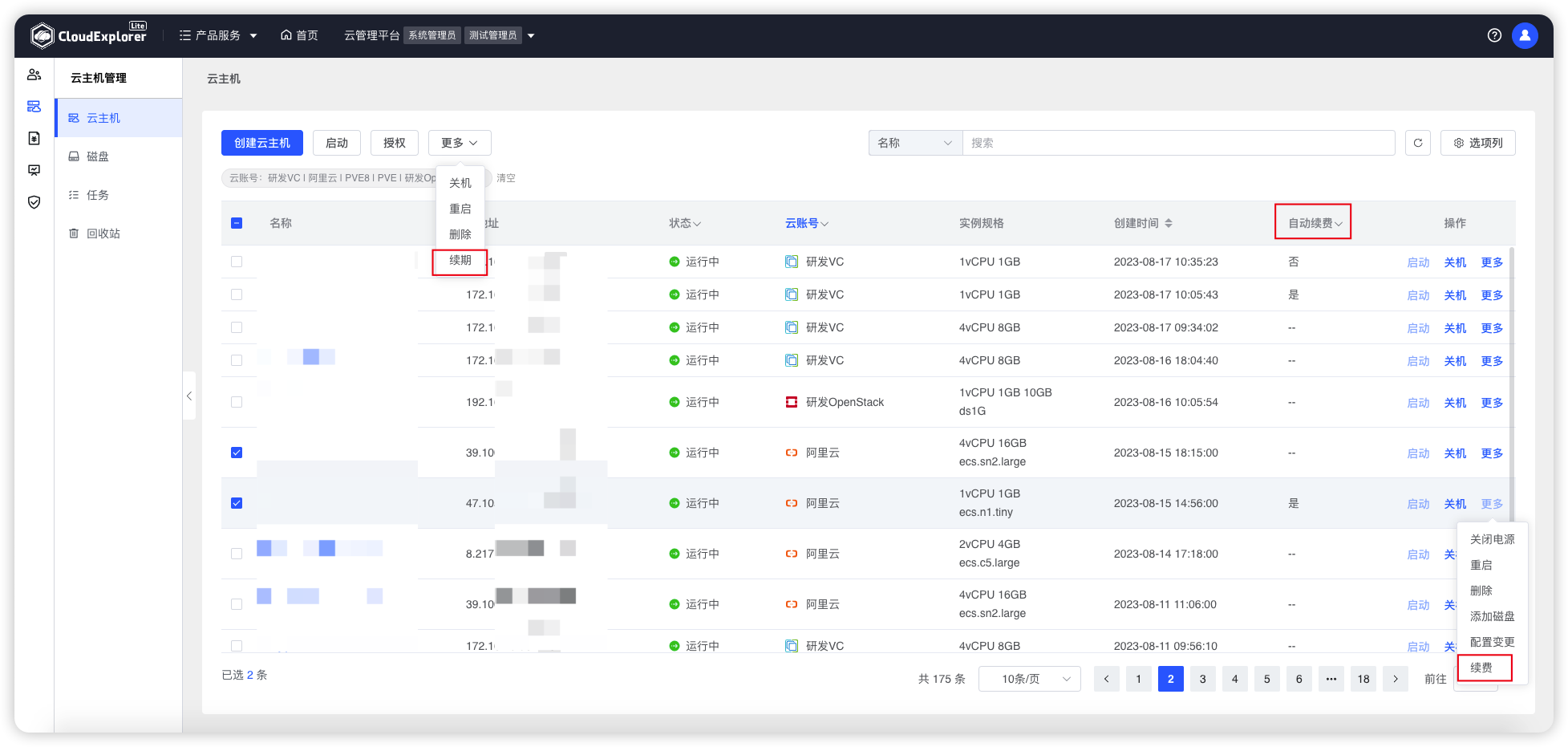Click the 系统管理员 role tag
The width and height of the screenshot is (1568, 747).
click(x=432, y=35)
